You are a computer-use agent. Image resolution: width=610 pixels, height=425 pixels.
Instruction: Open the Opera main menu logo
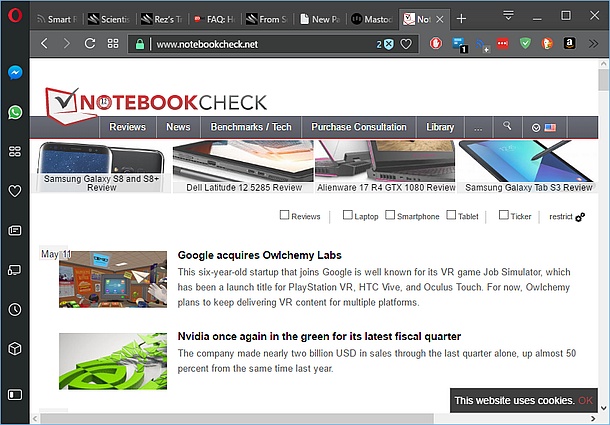[x=15, y=16]
